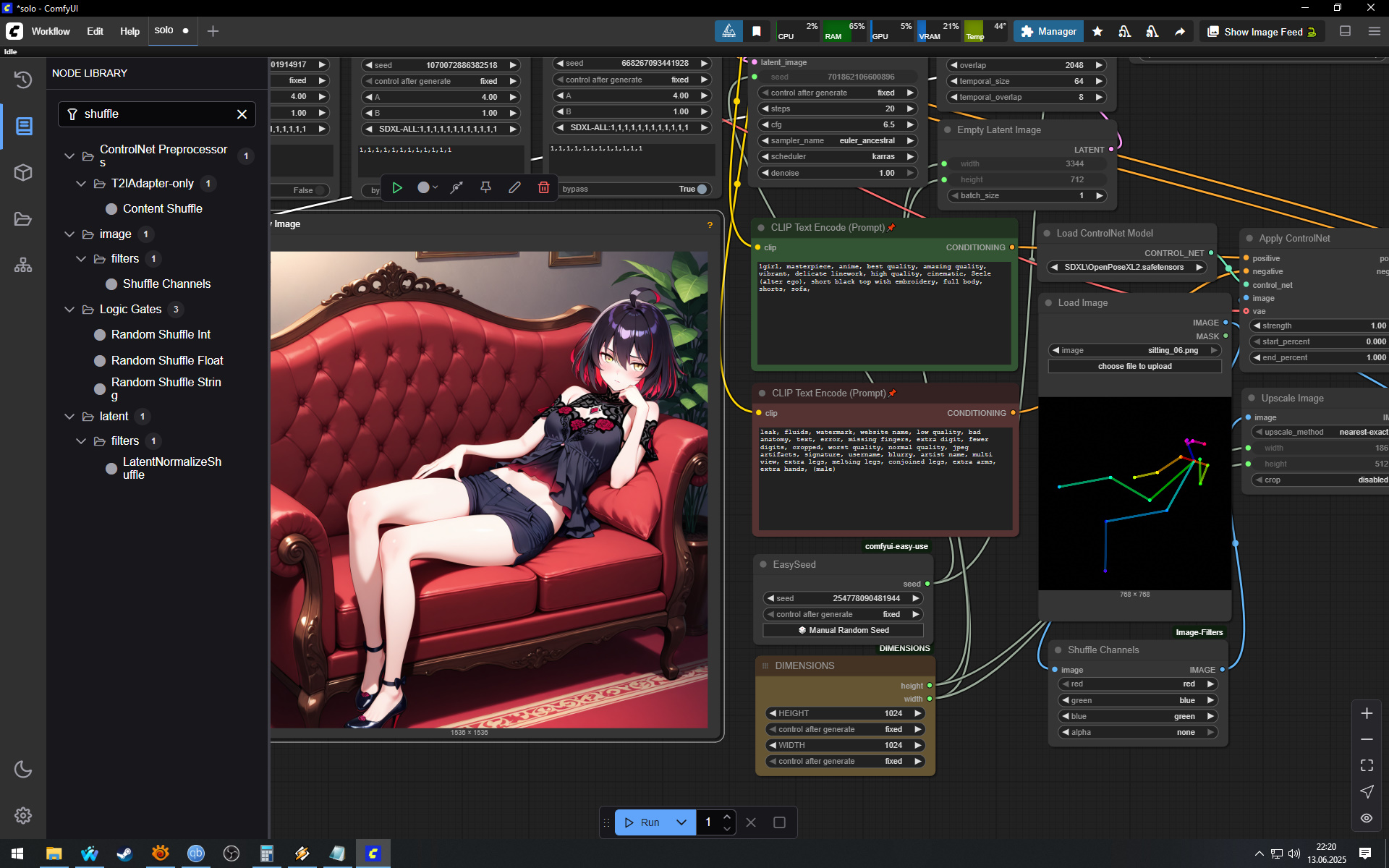The image size is (1389, 868).
Task: Edit selected node with pencil icon
Action: click(x=514, y=188)
